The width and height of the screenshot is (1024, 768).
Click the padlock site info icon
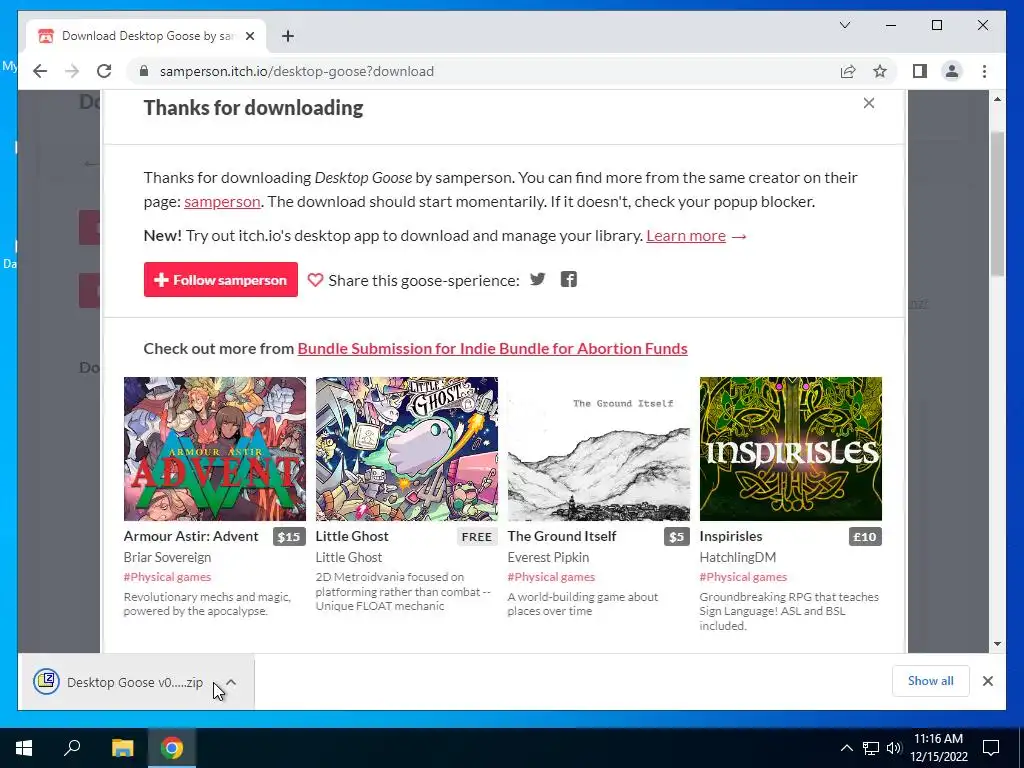(144, 71)
